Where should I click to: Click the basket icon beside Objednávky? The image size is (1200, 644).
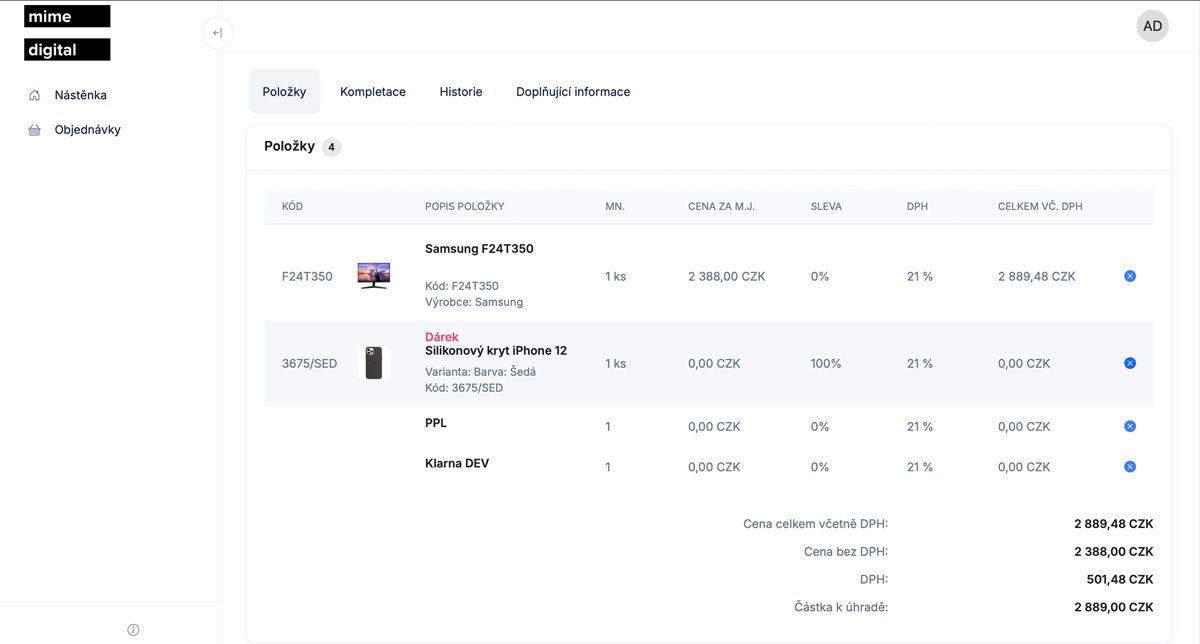[x=35, y=130]
